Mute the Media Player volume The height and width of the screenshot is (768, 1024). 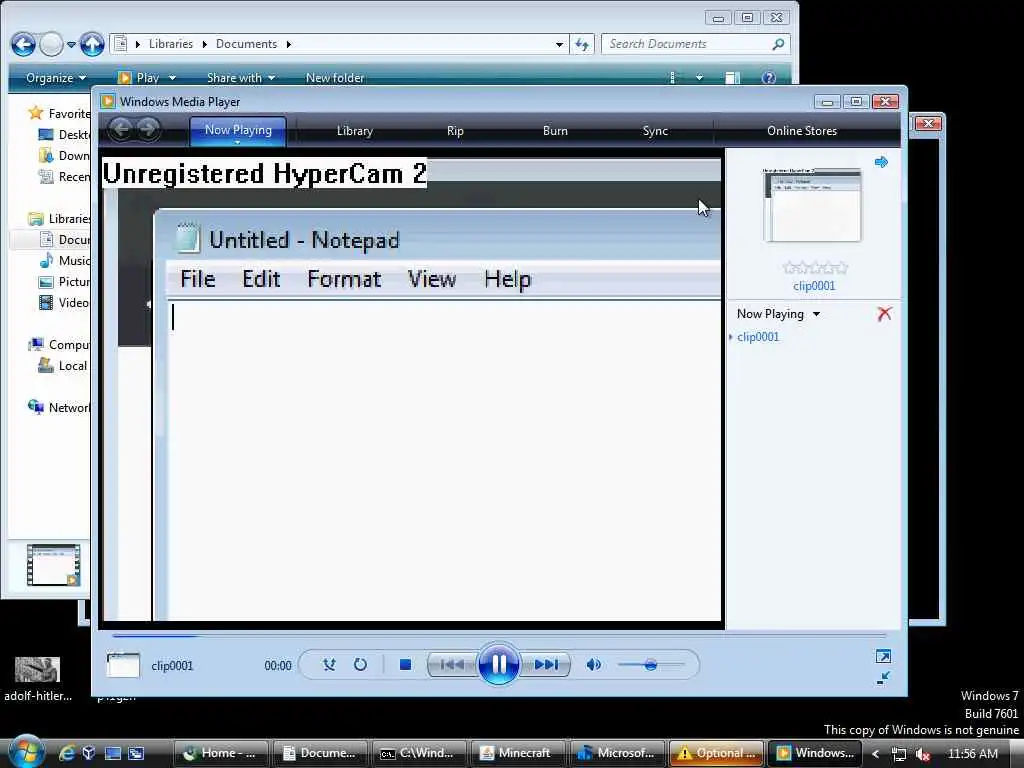(x=593, y=665)
